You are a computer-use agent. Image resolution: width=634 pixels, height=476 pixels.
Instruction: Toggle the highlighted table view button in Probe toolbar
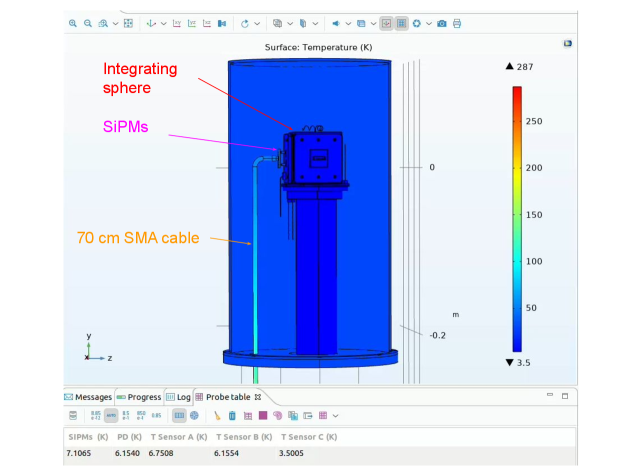[179, 415]
